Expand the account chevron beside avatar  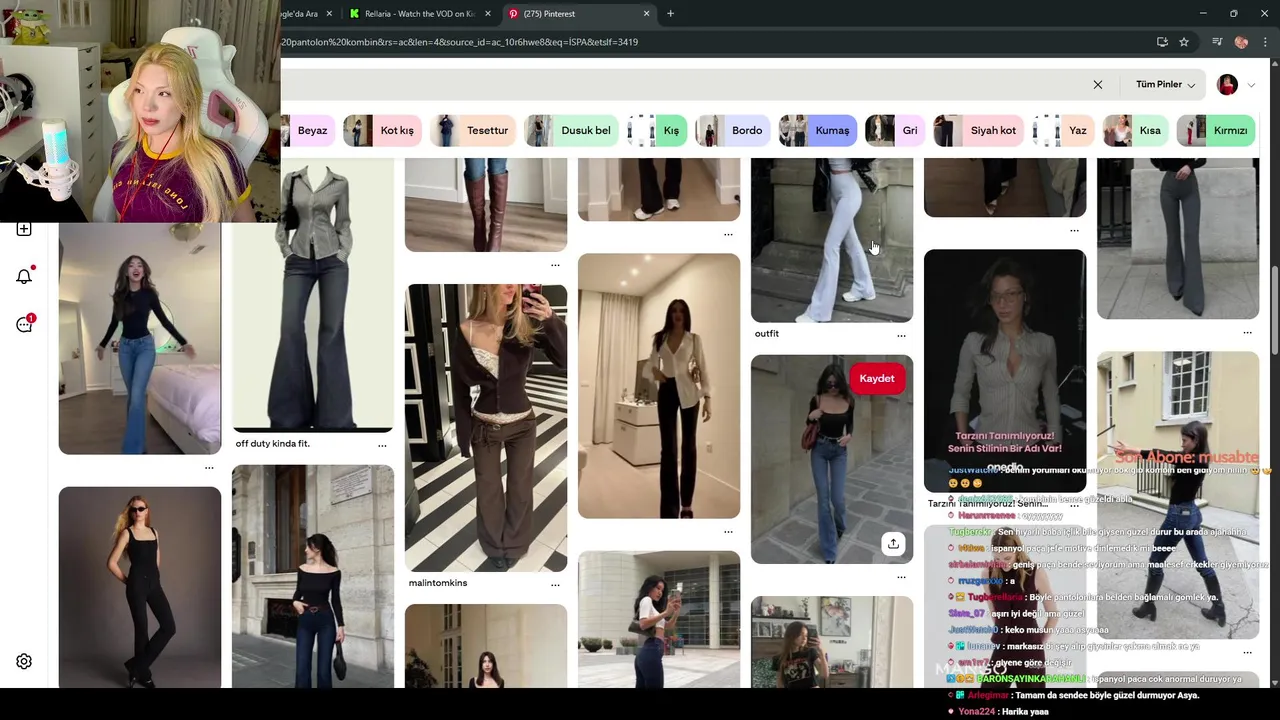(1251, 85)
